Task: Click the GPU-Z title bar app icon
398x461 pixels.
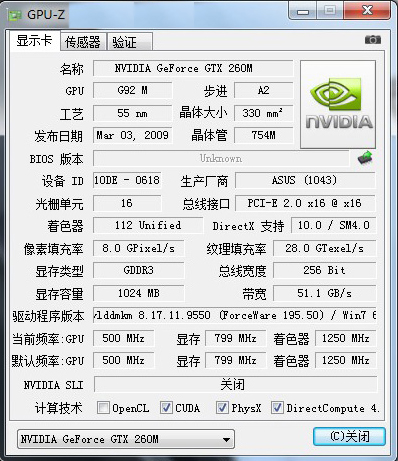Action: pos(15,15)
